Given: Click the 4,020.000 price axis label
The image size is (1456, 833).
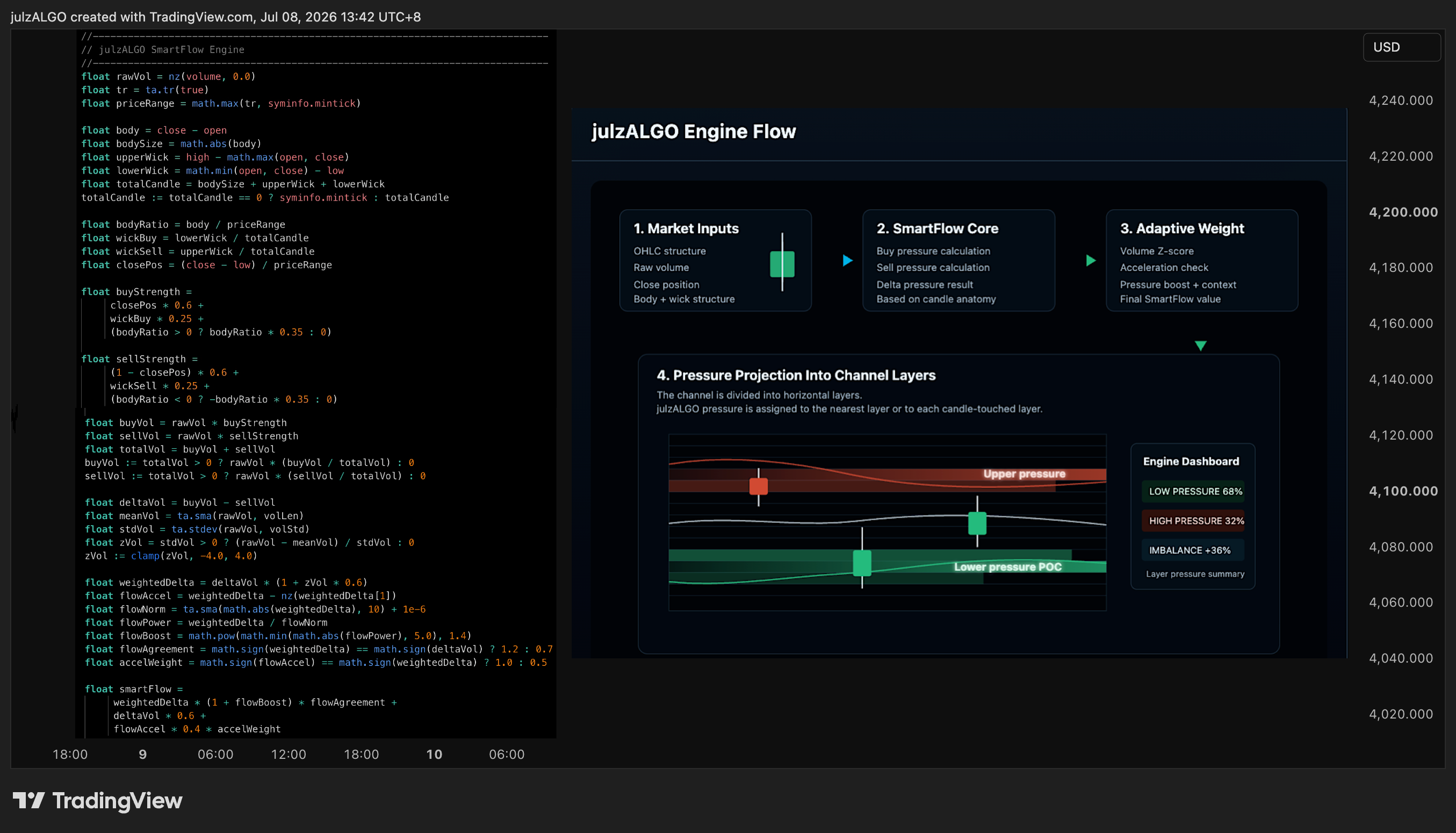Looking at the screenshot, I should click(1401, 714).
